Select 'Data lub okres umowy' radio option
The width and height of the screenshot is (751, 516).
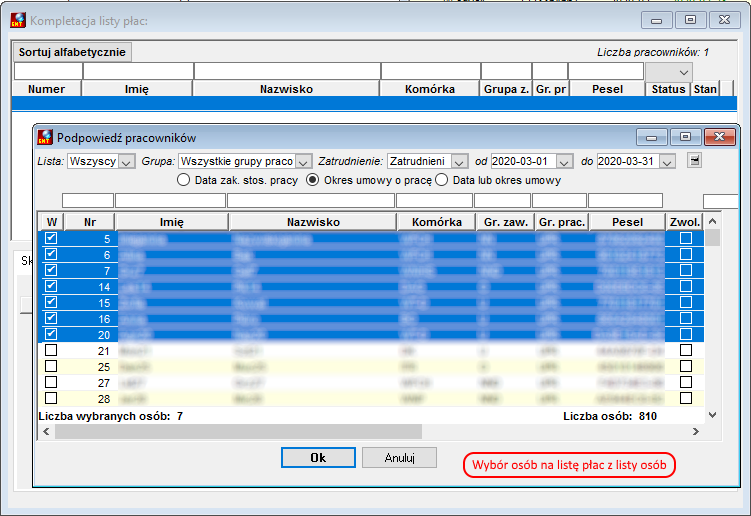pos(442,180)
